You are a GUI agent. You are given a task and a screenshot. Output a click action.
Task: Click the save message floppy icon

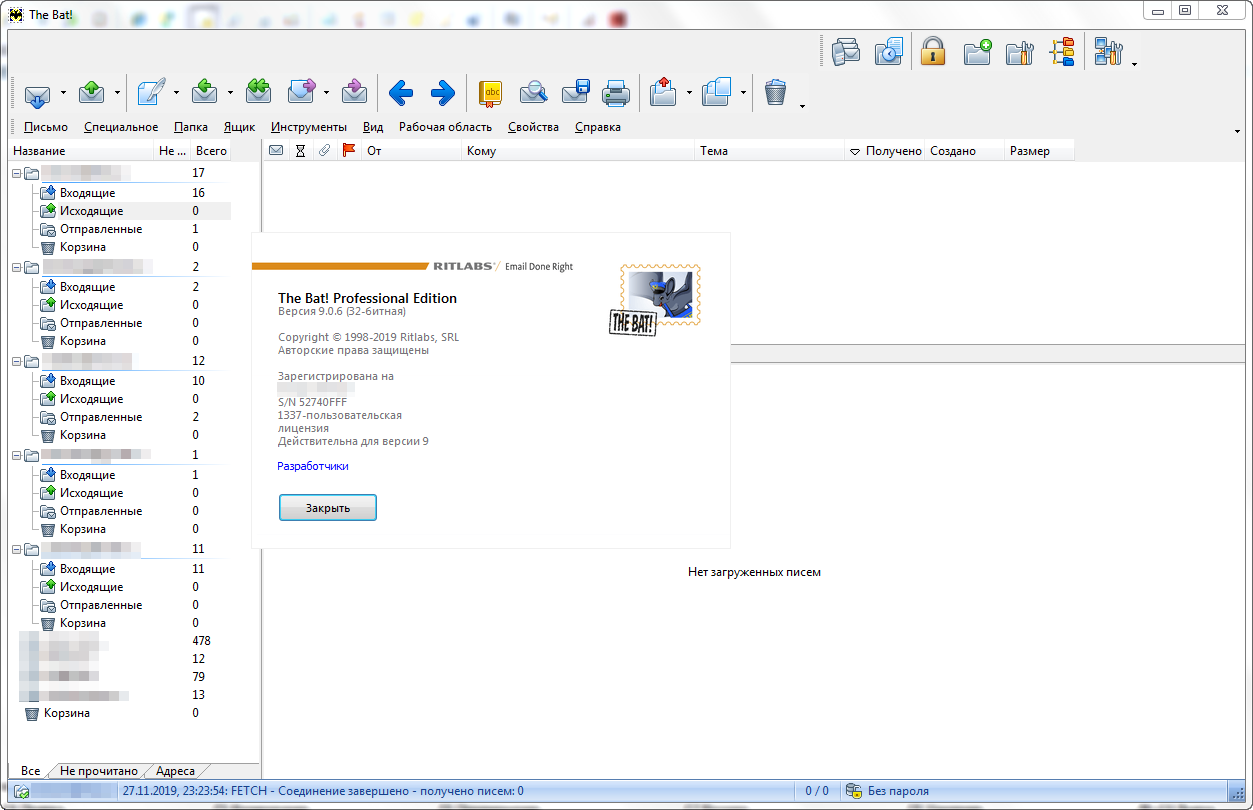click(575, 93)
